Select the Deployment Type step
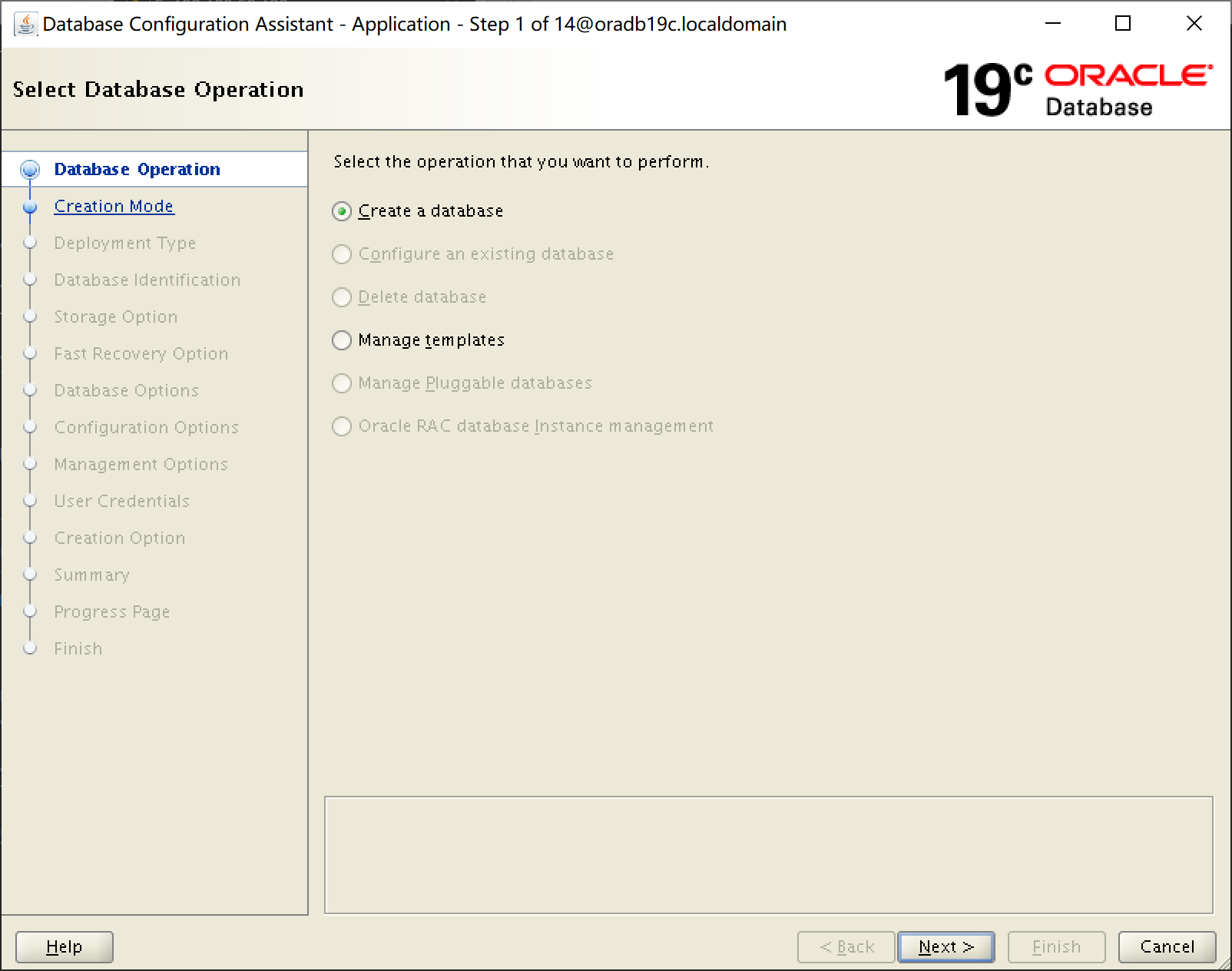Screen dimensions: 1232x971 pyautogui.click(x=125, y=243)
